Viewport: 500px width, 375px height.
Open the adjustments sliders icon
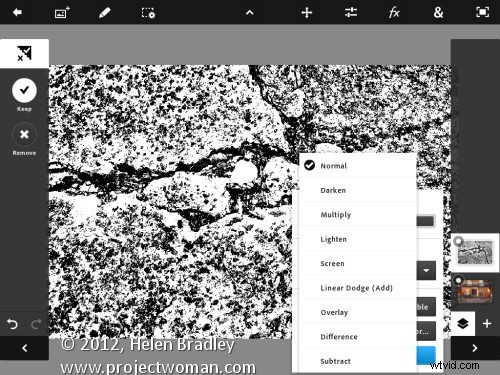click(x=351, y=13)
